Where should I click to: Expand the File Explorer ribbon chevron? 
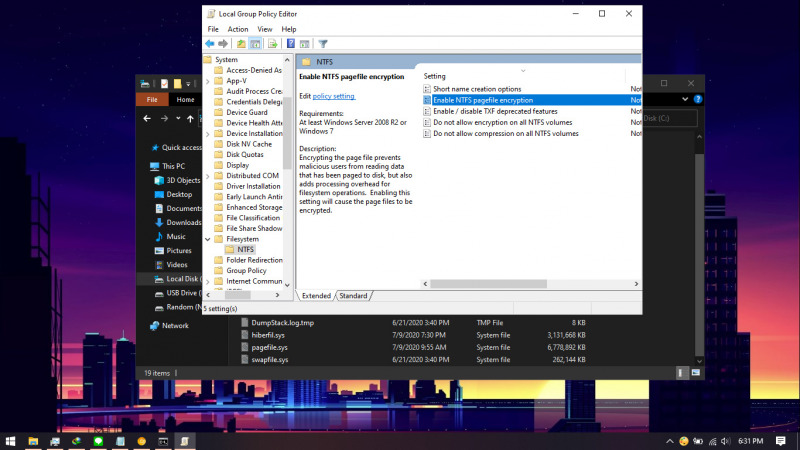point(685,99)
